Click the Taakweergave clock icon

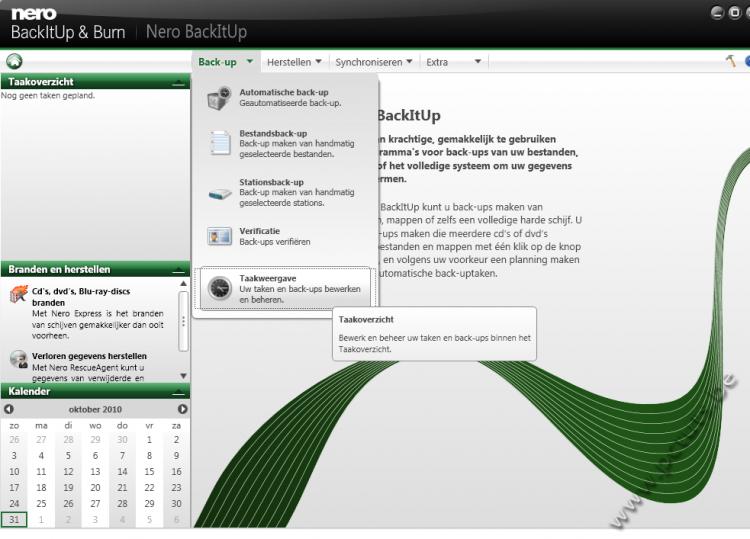(x=219, y=288)
